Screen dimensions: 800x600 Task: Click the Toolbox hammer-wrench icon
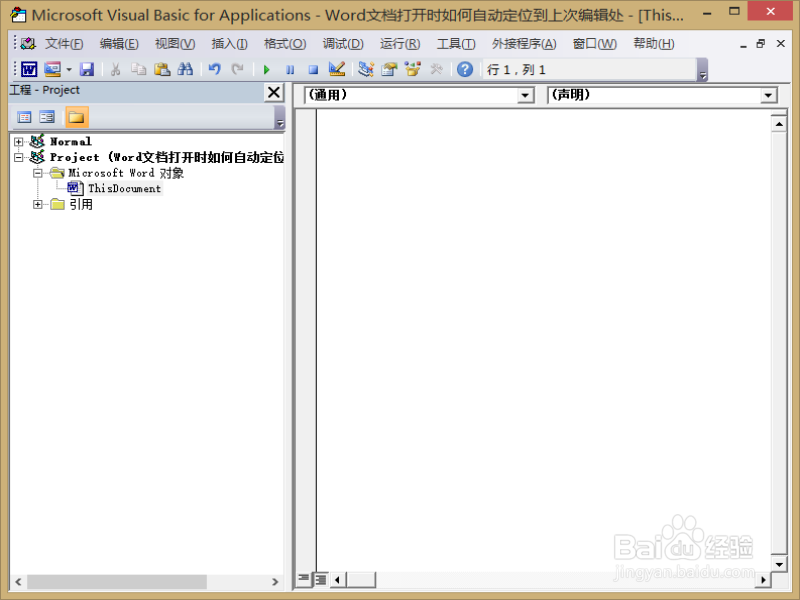point(436,69)
